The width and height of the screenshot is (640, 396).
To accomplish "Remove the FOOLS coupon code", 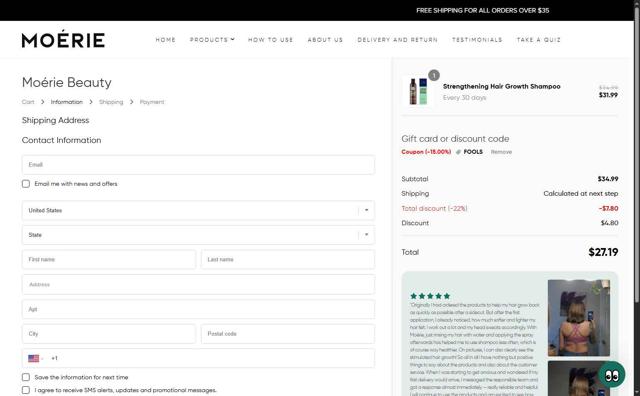I will pos(501,152).
